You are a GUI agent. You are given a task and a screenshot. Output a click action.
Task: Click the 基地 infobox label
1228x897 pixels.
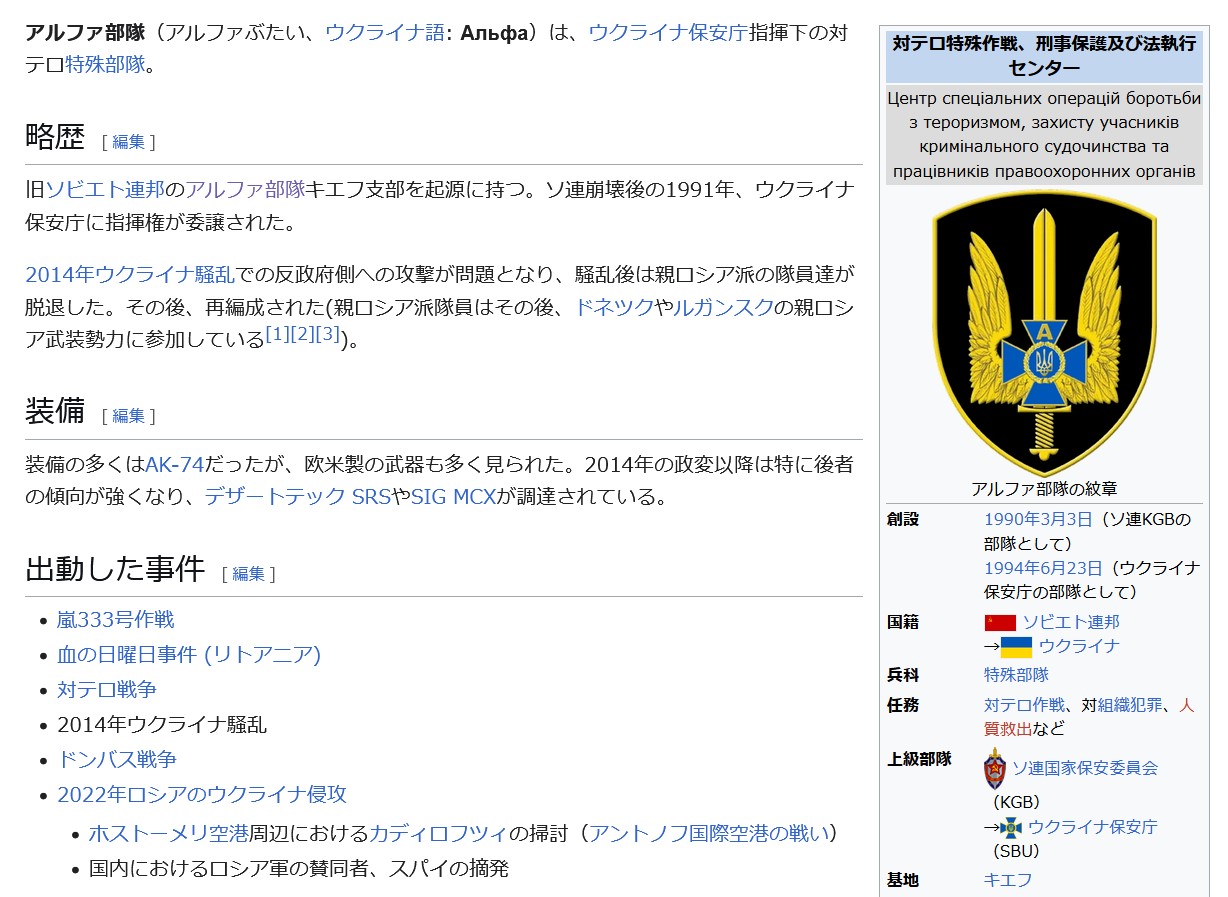pos(903,880)
